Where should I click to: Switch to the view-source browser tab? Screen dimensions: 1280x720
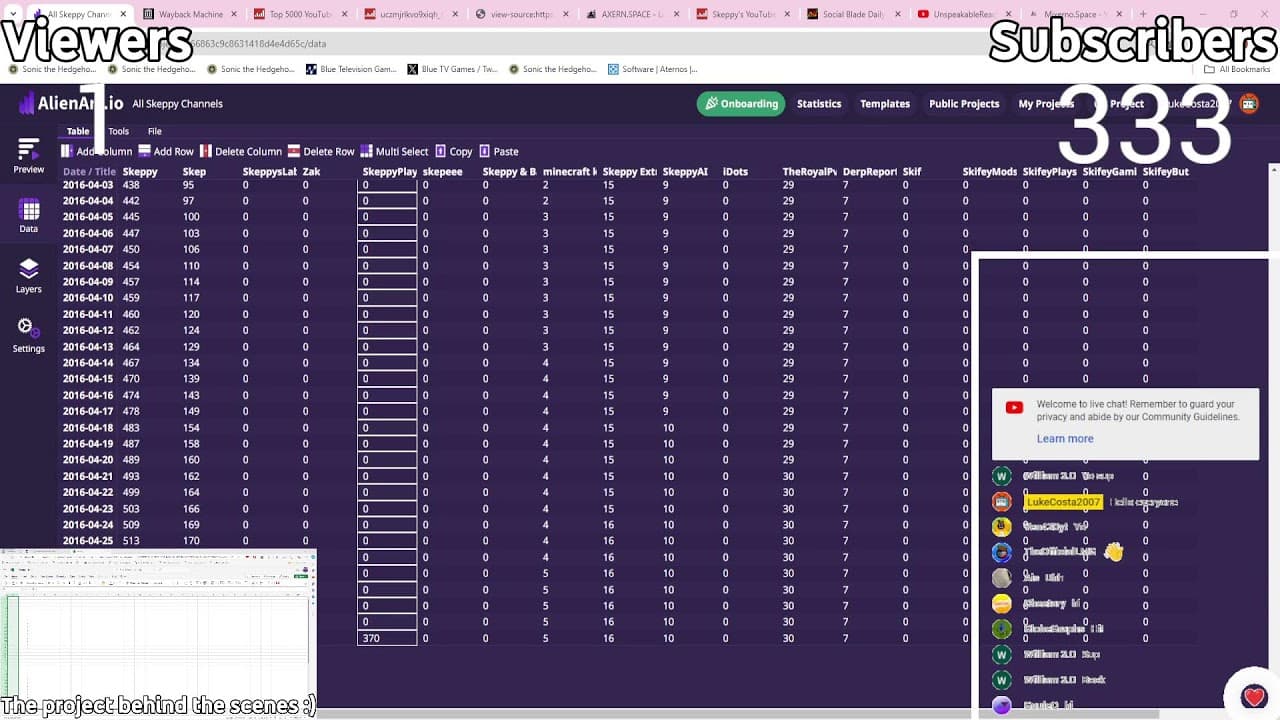(x=522, y=15)
